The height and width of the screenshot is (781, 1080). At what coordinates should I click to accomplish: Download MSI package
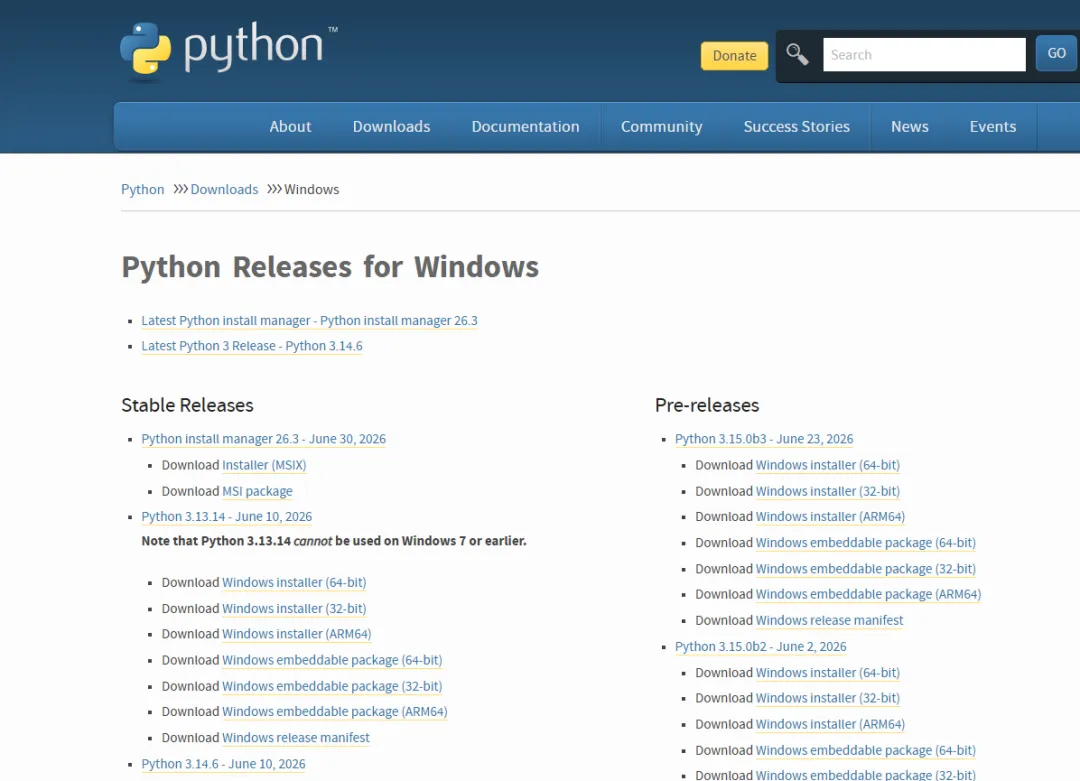coord(257,492)
